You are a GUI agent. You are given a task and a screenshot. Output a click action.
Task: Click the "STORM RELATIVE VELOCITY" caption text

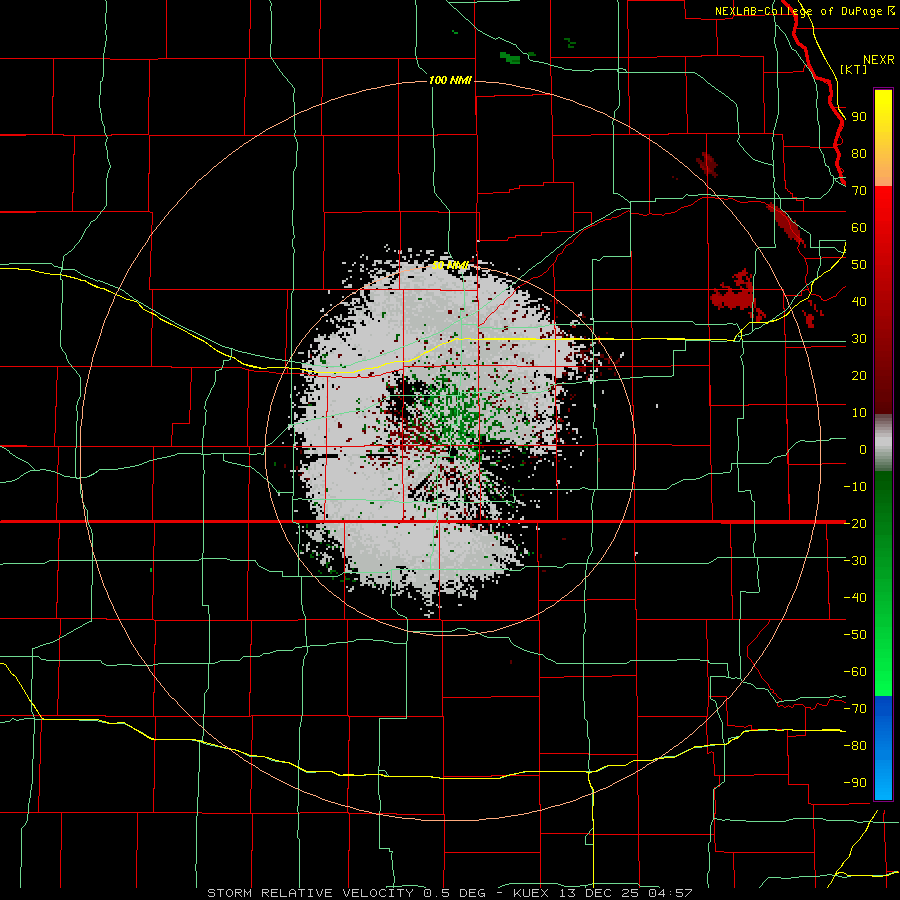(309, 893)
